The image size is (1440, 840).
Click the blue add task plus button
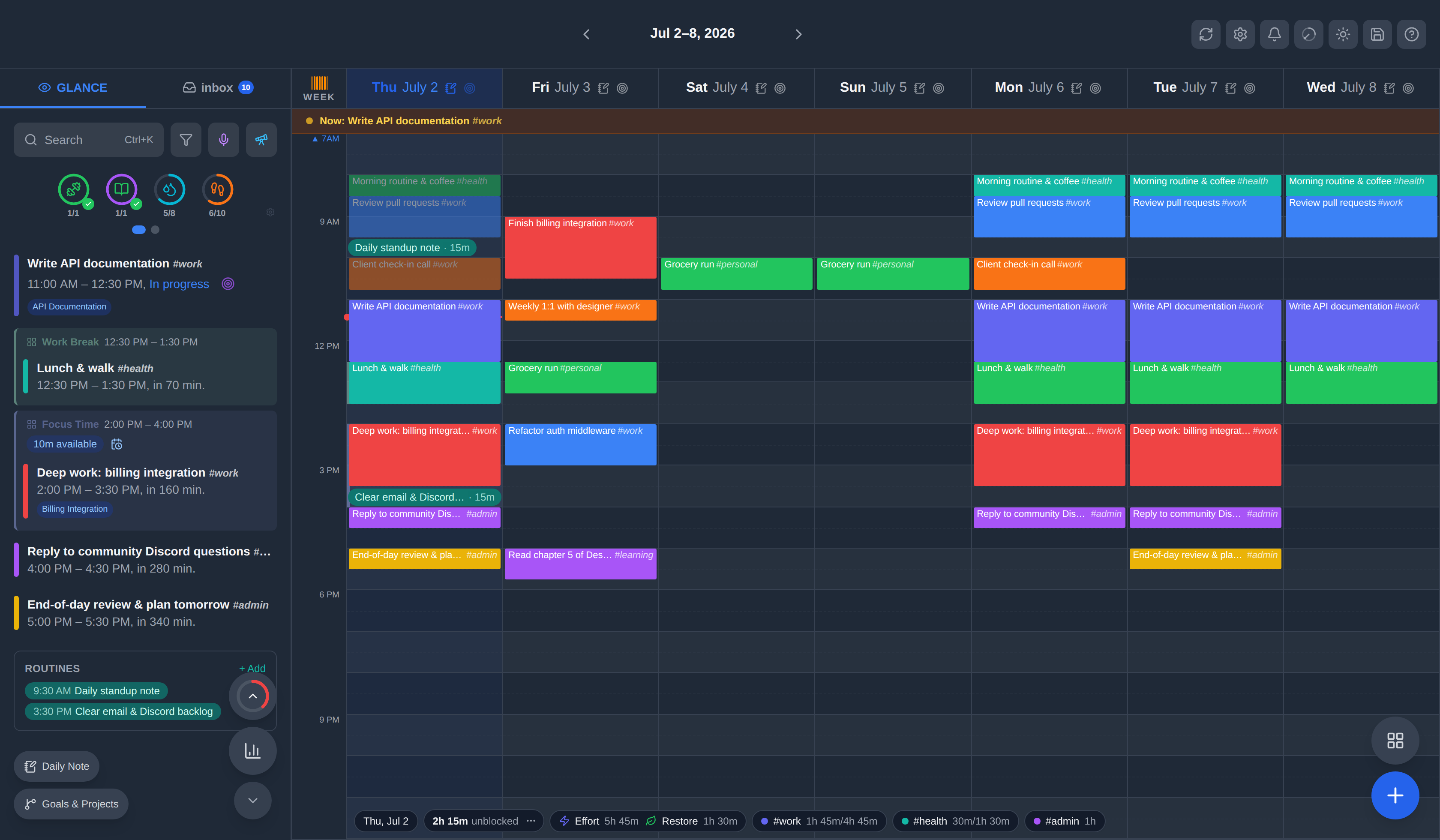(x=1395, y=795)
